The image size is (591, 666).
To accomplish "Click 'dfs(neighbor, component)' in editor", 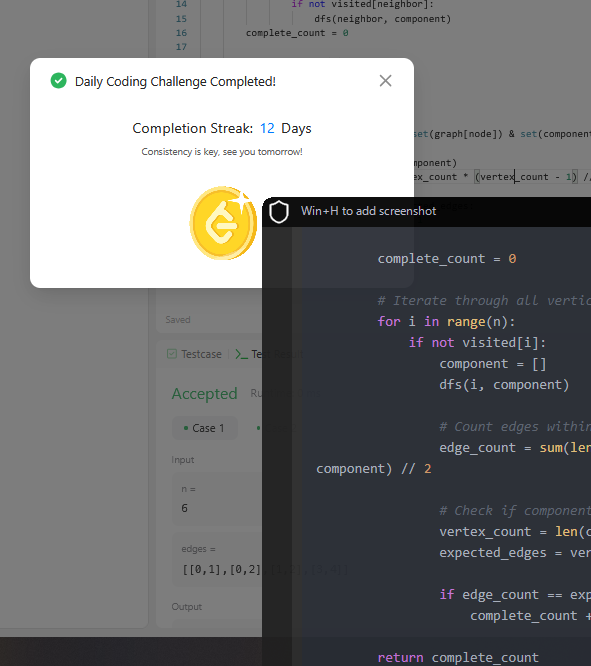I will (382, 19).
